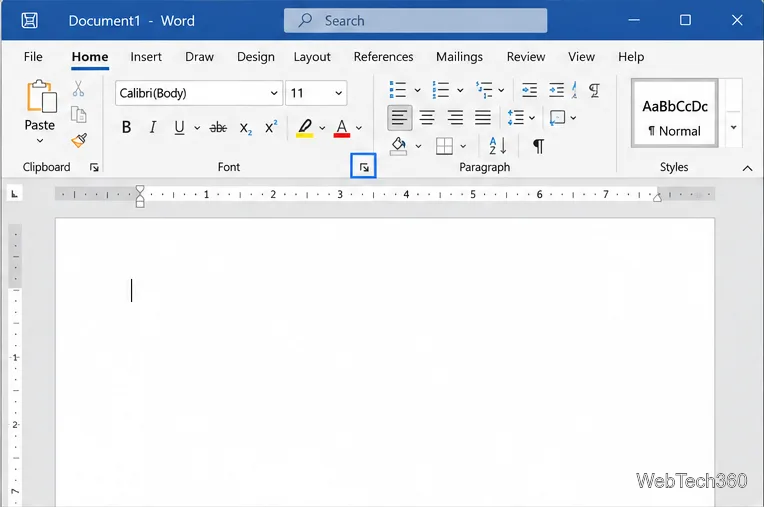The width and height of the screenshot is (764, 507).
Task: Open the Shading color dropdown arrow
Action: click(418, 146)
